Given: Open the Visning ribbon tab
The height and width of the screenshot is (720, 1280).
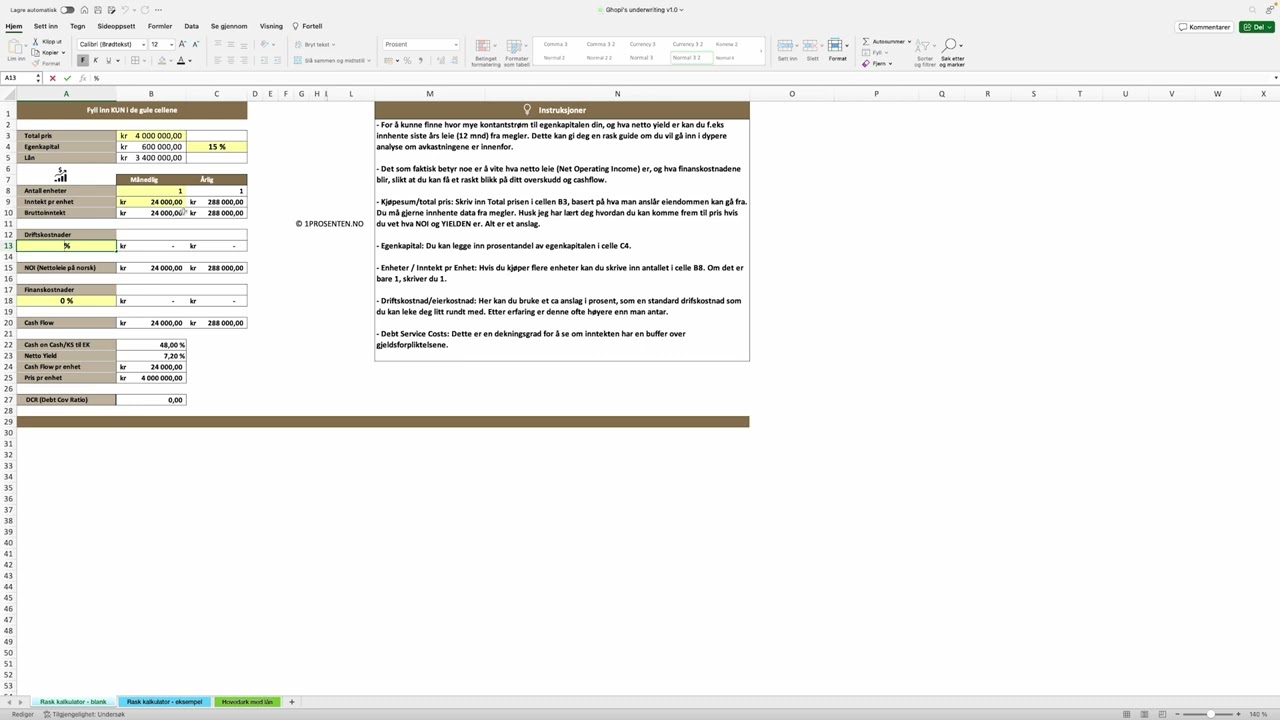Looking at the screenshot, I should [x=271, y=26].
